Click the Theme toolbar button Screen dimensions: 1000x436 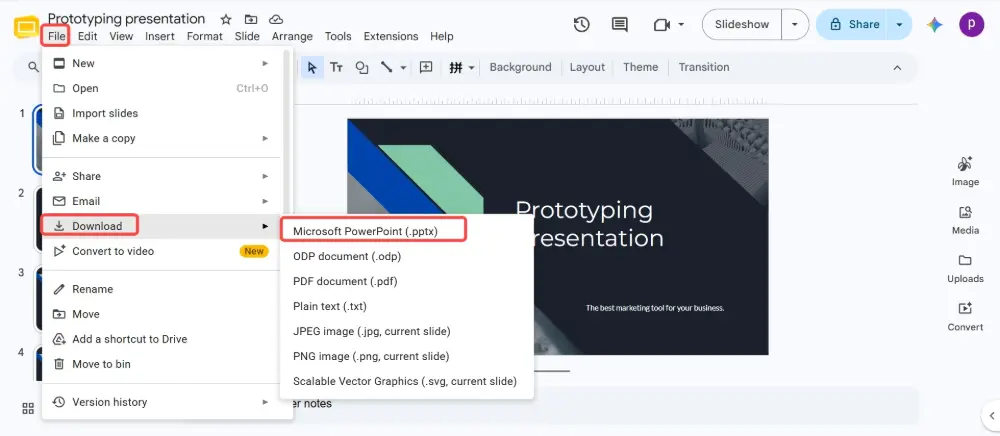point(640,68)
